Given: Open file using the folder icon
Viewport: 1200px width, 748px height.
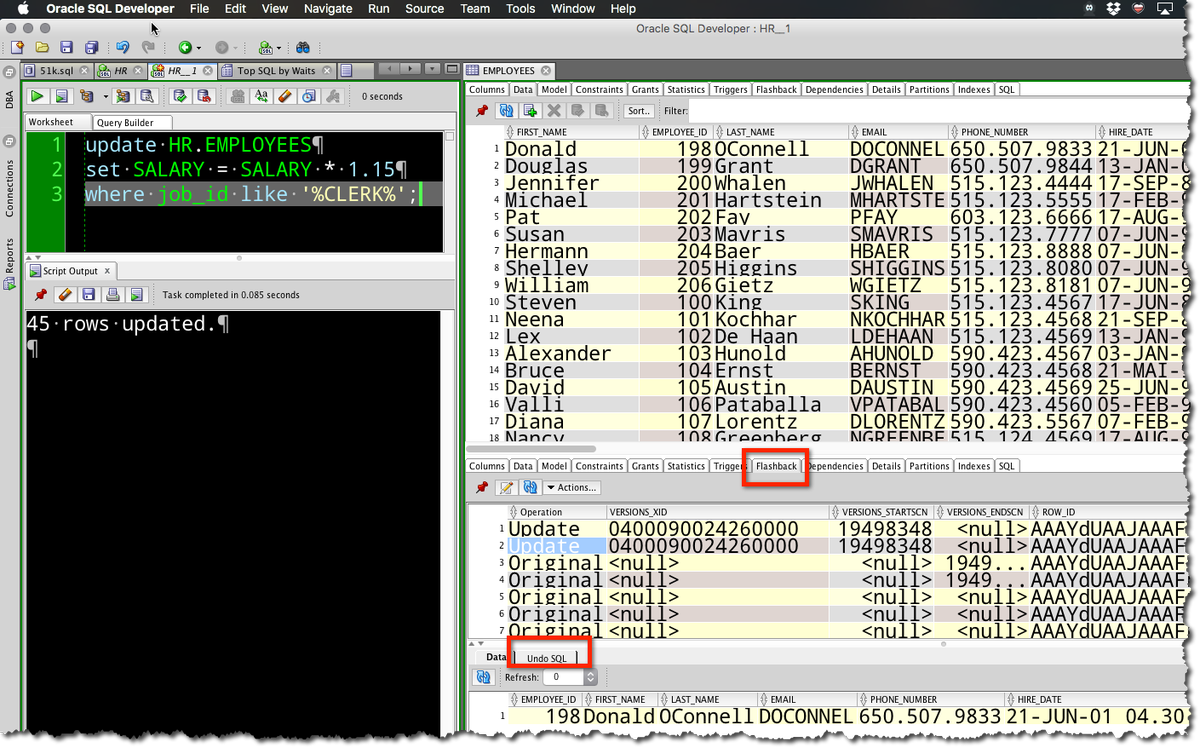Looking at the screenshot, I should pos(42,47).
